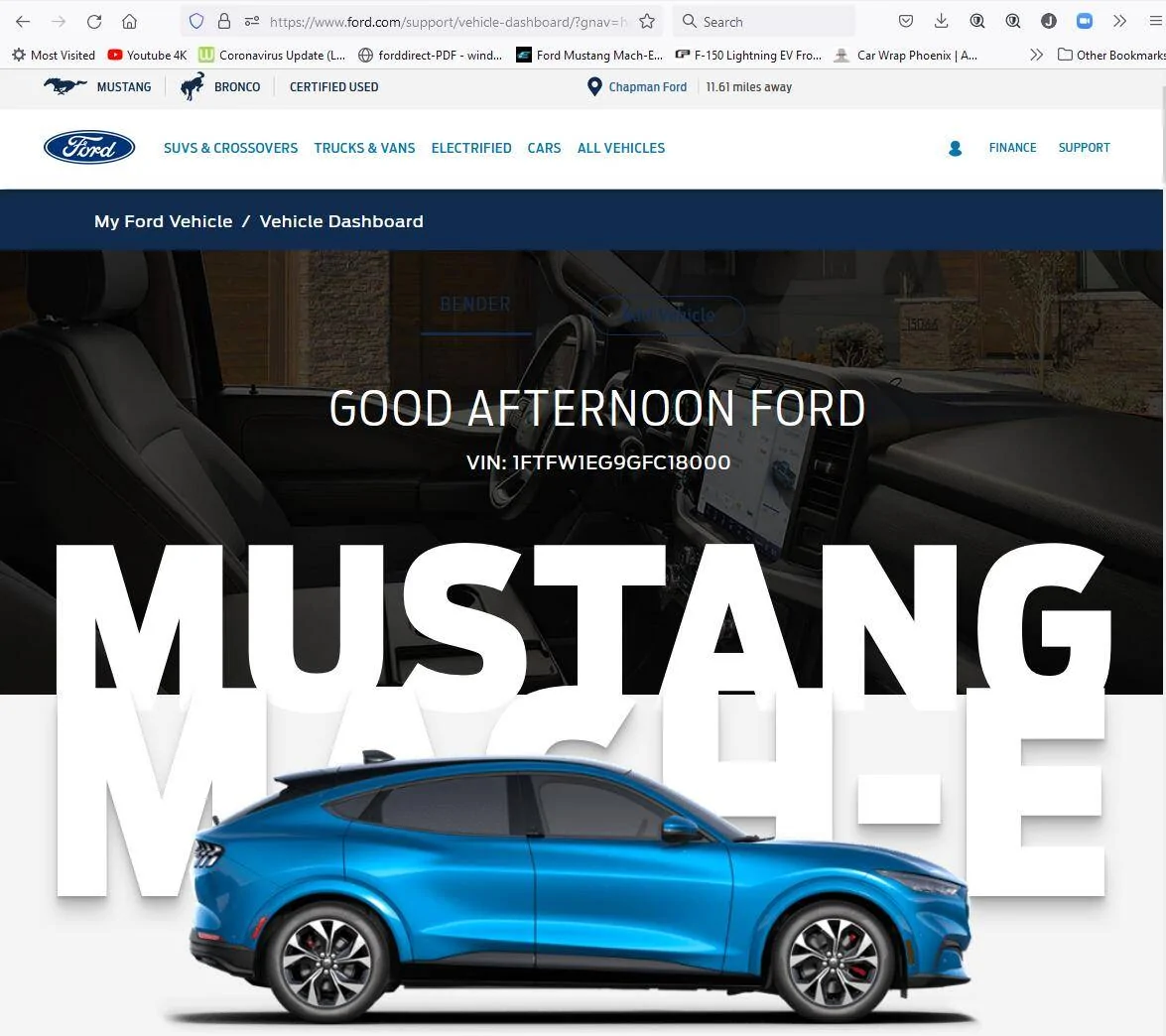Click the Pocket save icon
This screenshot has width=1166, height=1036.
pyautogui.click(x=906, y=22)
